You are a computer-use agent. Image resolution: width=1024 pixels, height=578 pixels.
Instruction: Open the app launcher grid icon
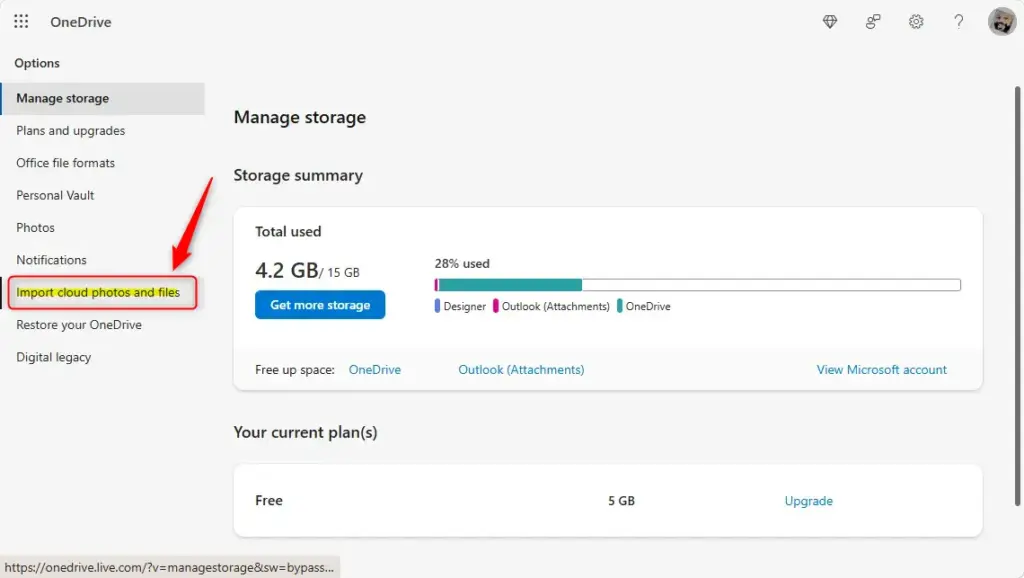tap(21, 22)
